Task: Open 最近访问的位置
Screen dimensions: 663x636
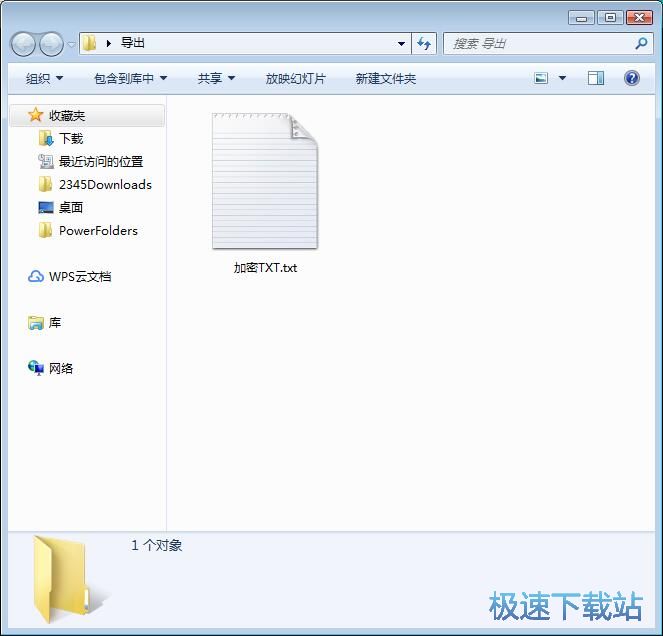Action: click(101, 162)
